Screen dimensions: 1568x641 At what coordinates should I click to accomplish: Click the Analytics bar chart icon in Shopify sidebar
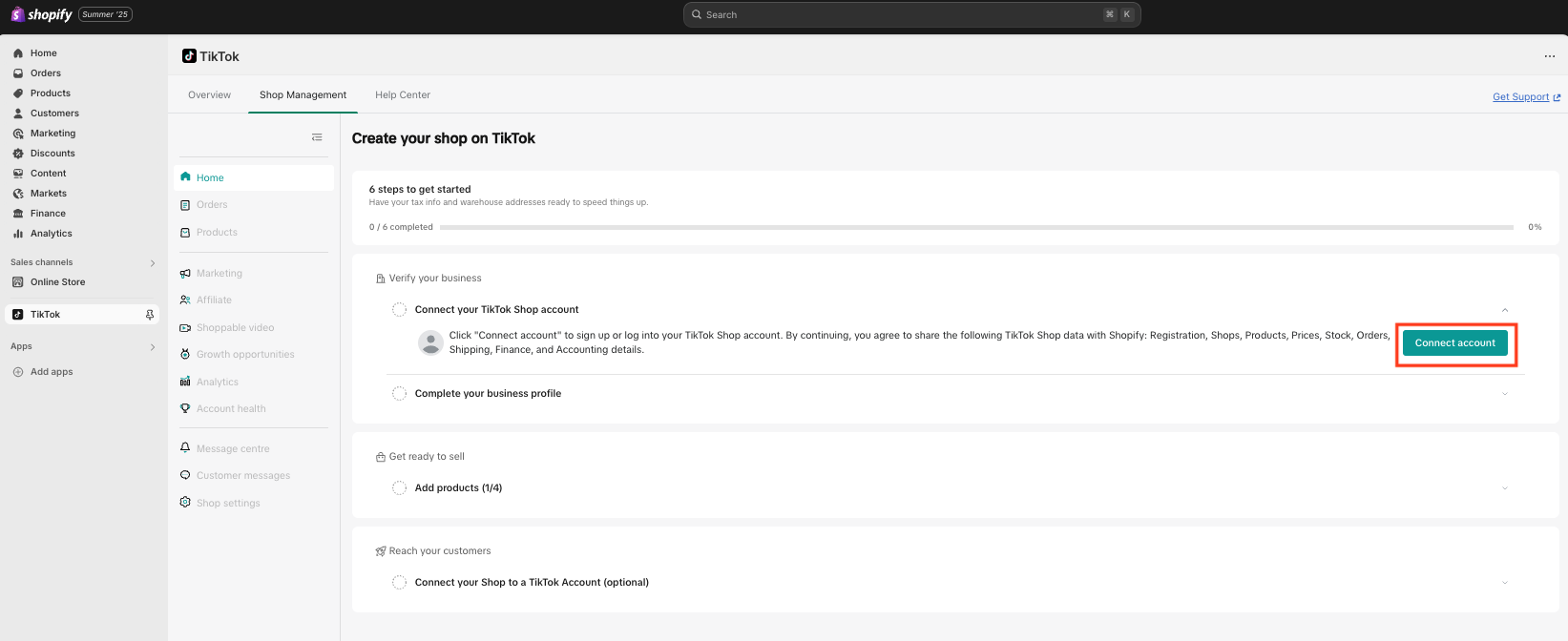click(18, 234)
